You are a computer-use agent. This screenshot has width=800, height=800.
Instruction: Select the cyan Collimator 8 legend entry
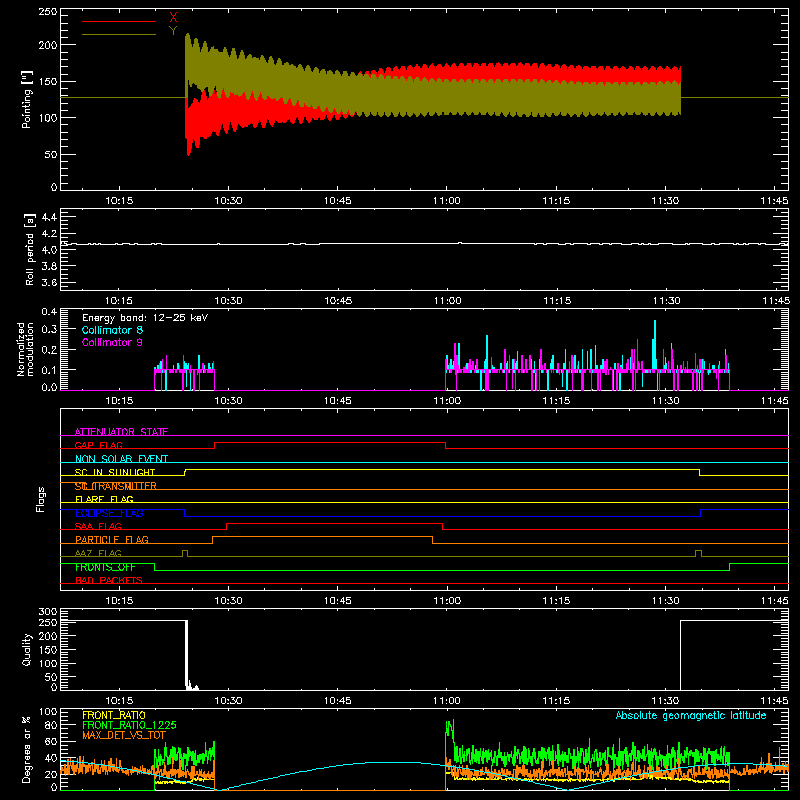(112, 330)
